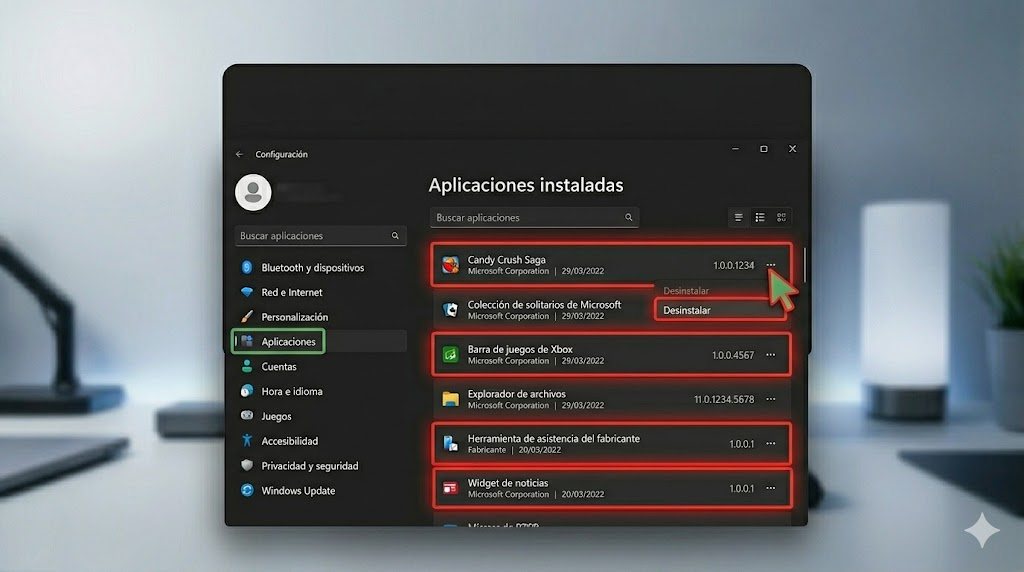Click the Aplicaciones sidebar icon
1024x572 pixels.
(247, 341)
